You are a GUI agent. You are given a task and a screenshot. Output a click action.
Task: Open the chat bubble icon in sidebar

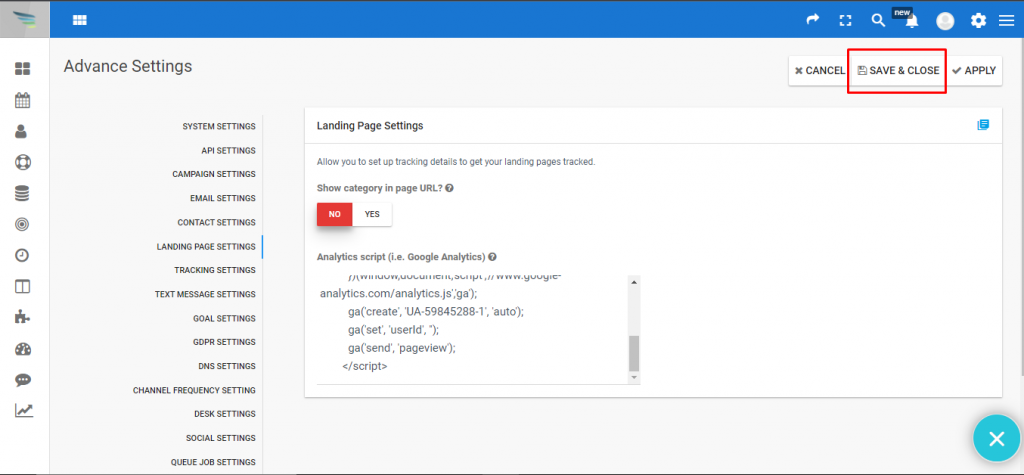[23, 380]
